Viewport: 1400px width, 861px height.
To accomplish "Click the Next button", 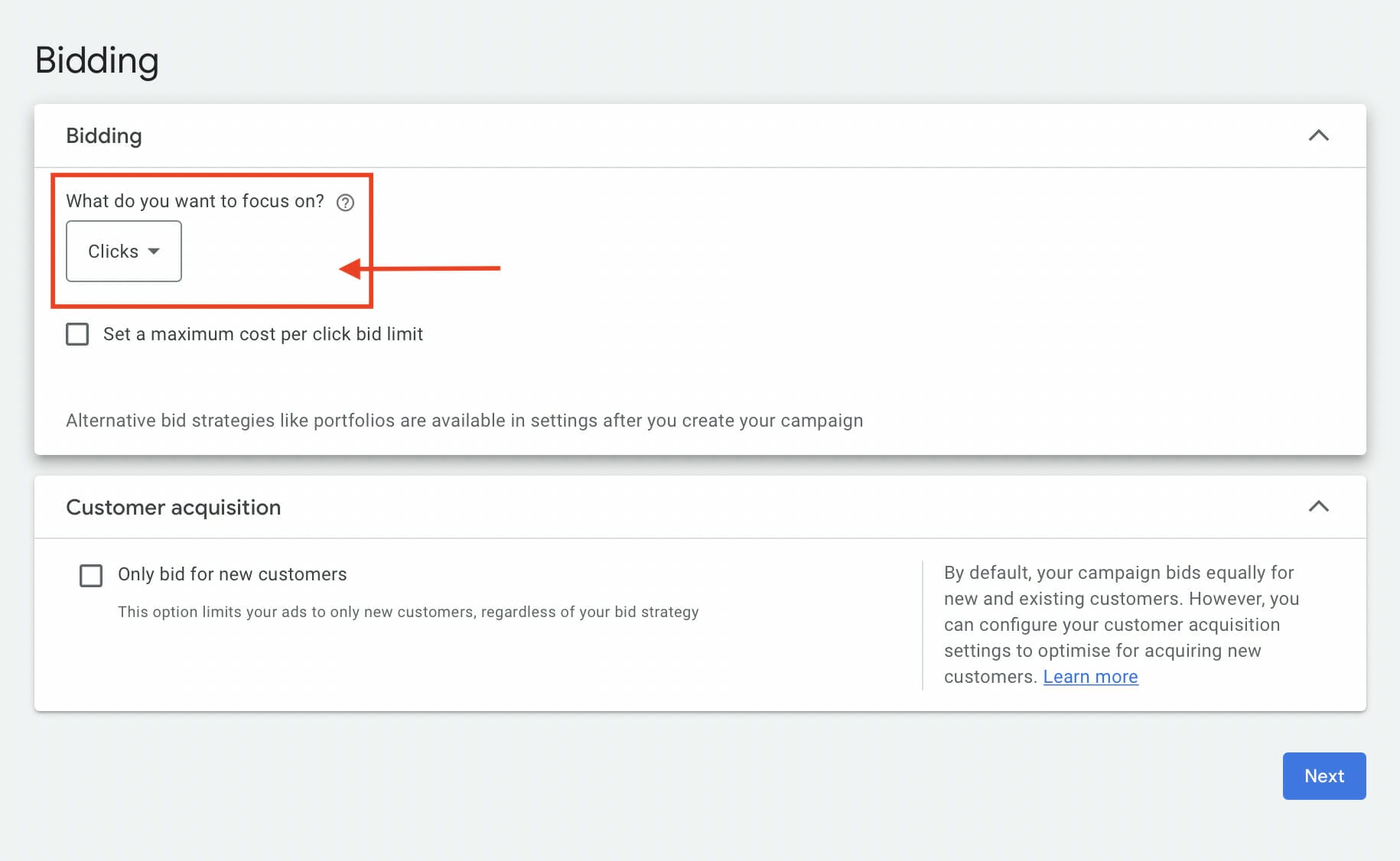I will pos(1323,775).
